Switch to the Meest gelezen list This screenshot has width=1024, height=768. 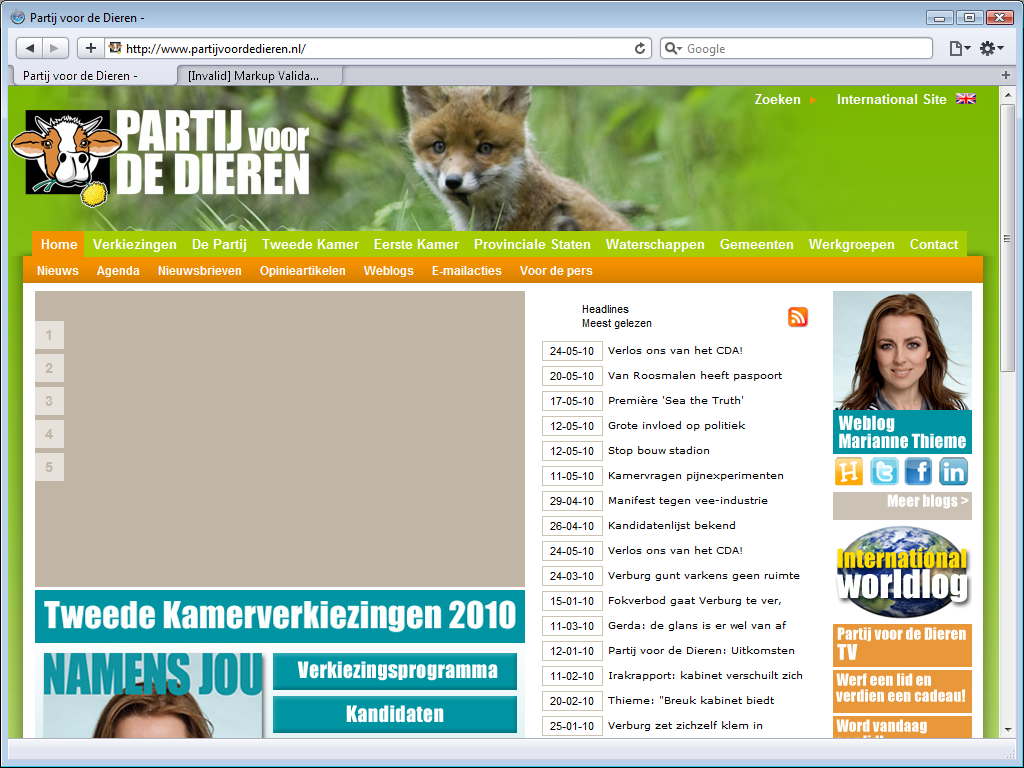point(616,323)
